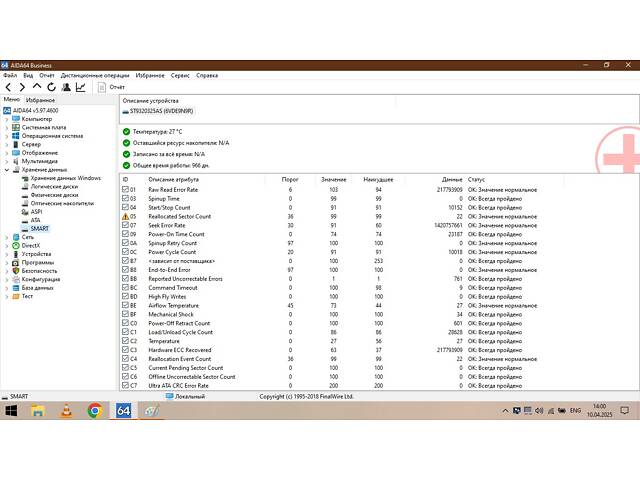
Task: Select the Программы tree item
Action: click(38, 262)
